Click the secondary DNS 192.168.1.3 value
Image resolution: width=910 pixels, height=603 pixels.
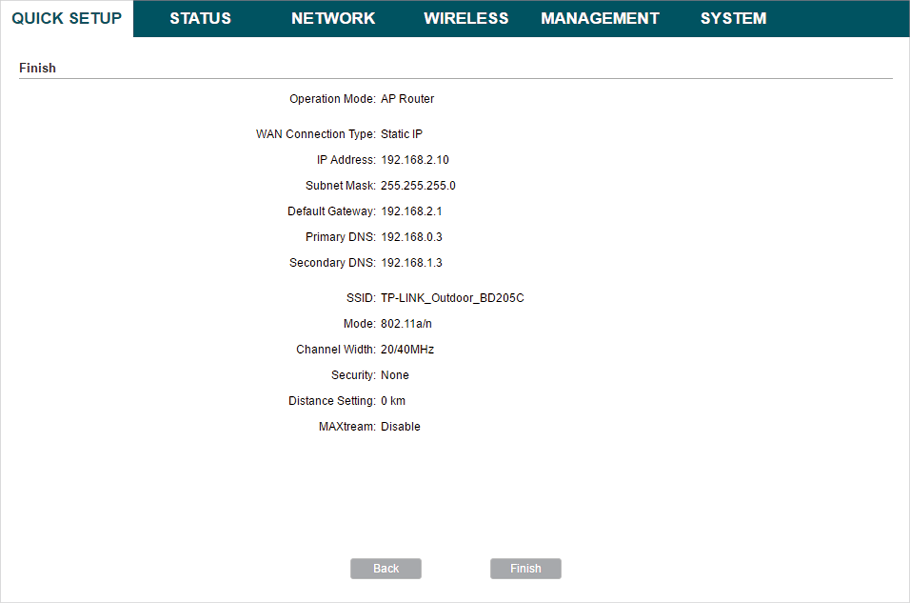[411, 263]
